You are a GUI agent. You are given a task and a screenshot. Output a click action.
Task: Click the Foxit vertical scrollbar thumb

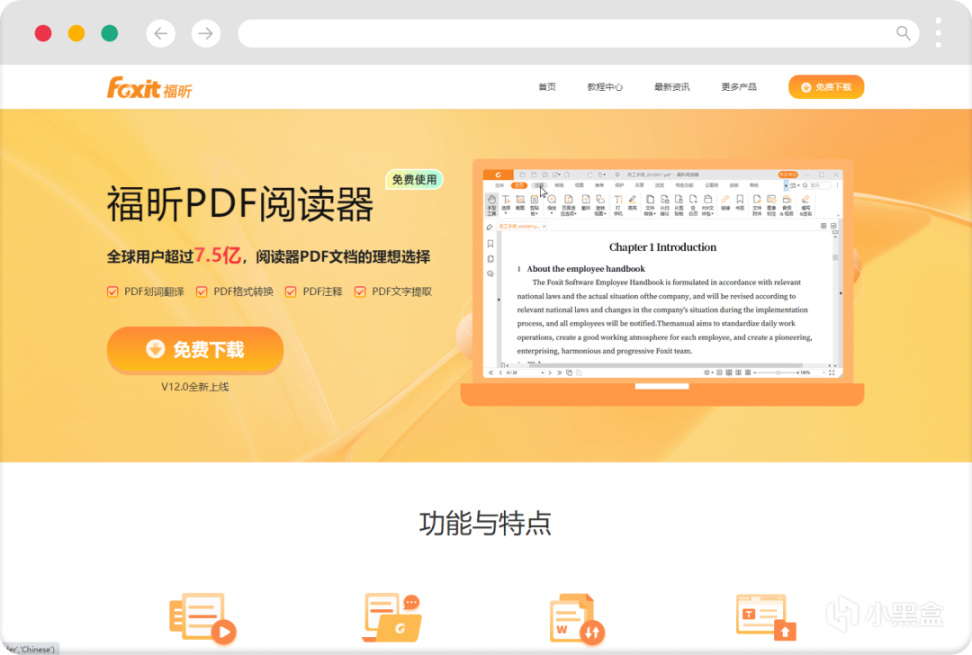[x=835, y=257]
